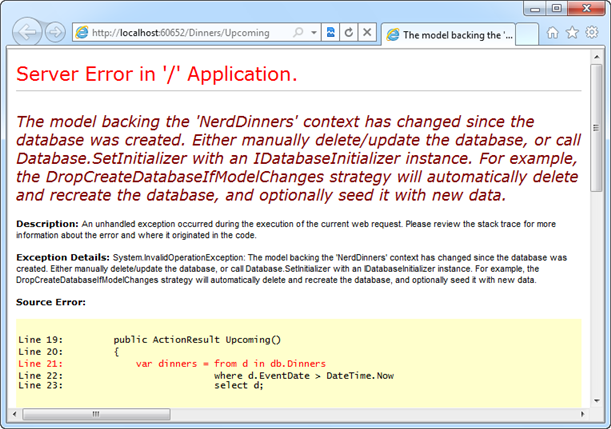Image resolution: width=611 pixels, height=429 pixels.
Task: Click the vertical scrollbar thumb
Action: (x=597, y=128)
